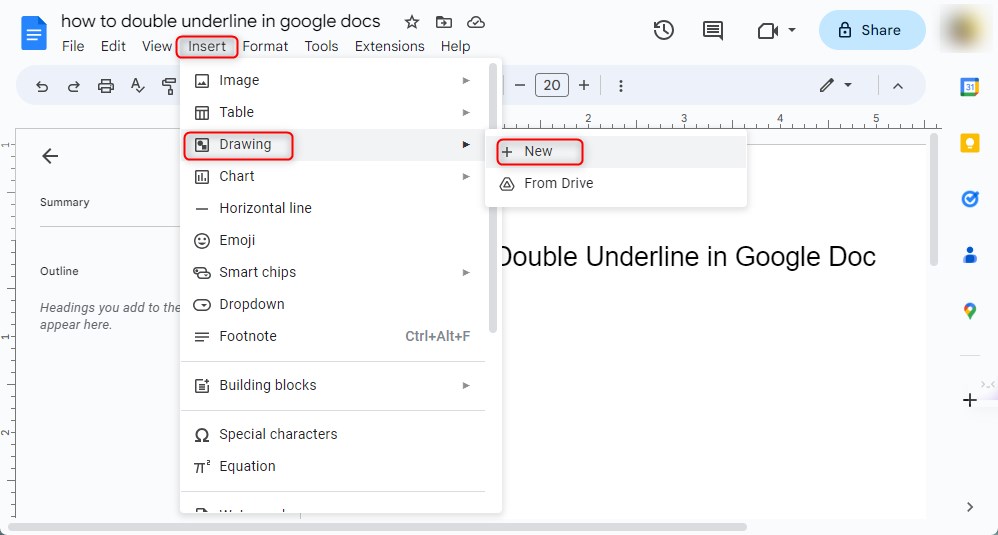The height and width of the screenshot is (535, 998).
Task: Run spelling and grammar check
Action: (x=137, y=85)
